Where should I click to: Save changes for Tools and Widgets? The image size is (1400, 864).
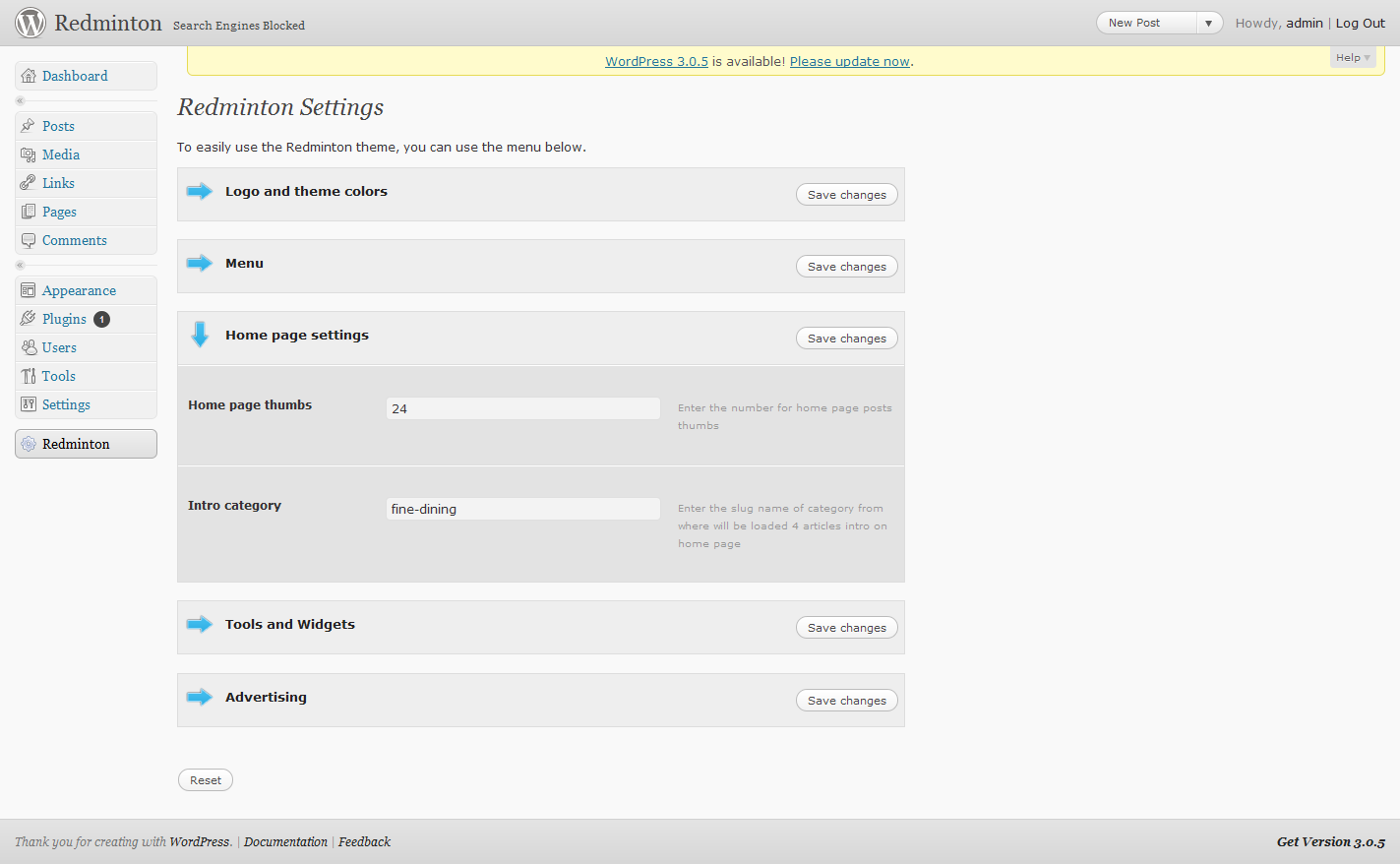[x=846, y=628]
